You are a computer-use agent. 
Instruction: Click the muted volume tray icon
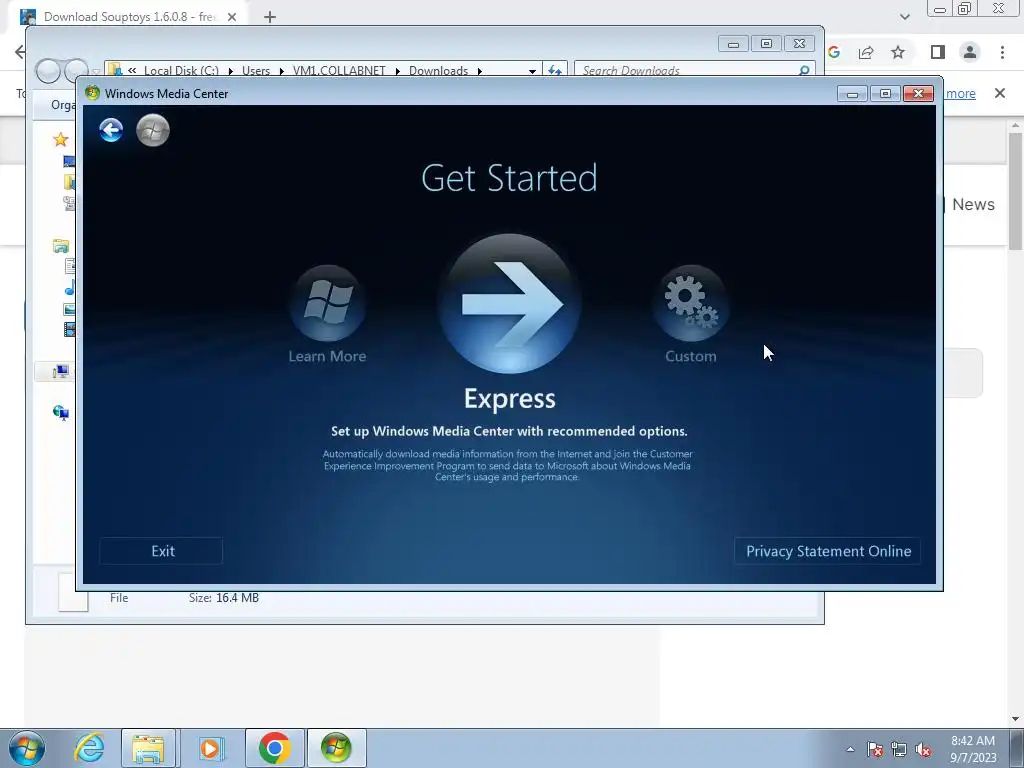pyautogui.click(x=923, y=749)
